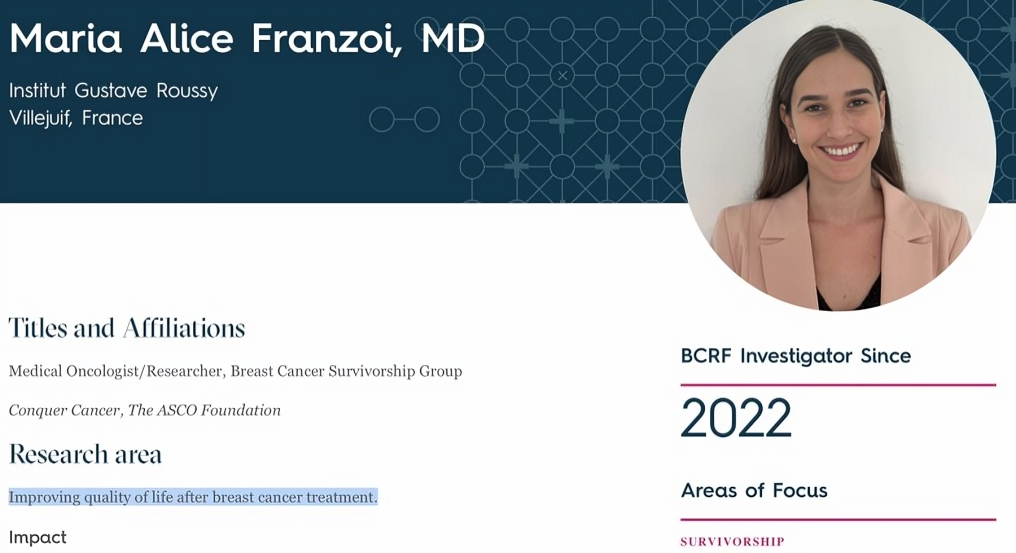Click the two-circle connector icon in banner

[404, 120]
